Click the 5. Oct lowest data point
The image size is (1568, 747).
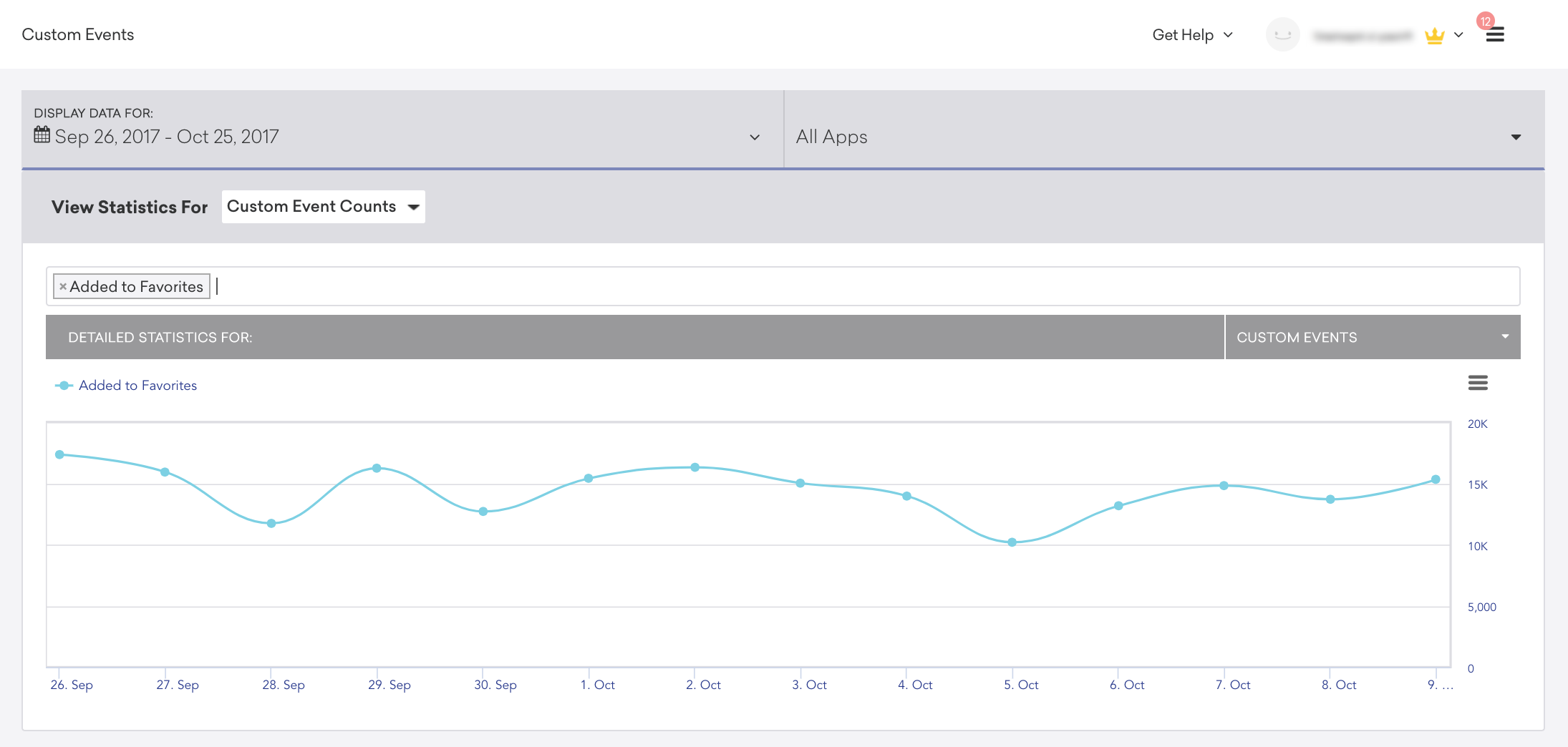(x=1012, y=542)
